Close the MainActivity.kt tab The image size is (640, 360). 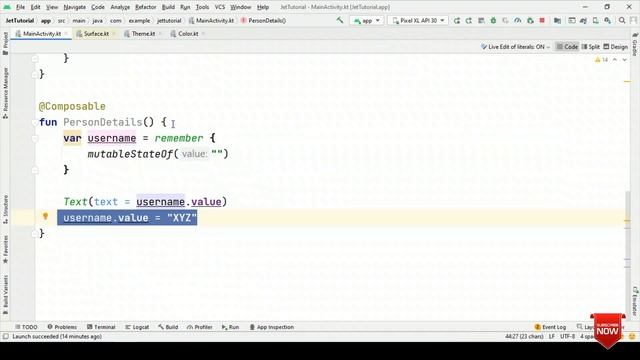(x=67, y=34)
